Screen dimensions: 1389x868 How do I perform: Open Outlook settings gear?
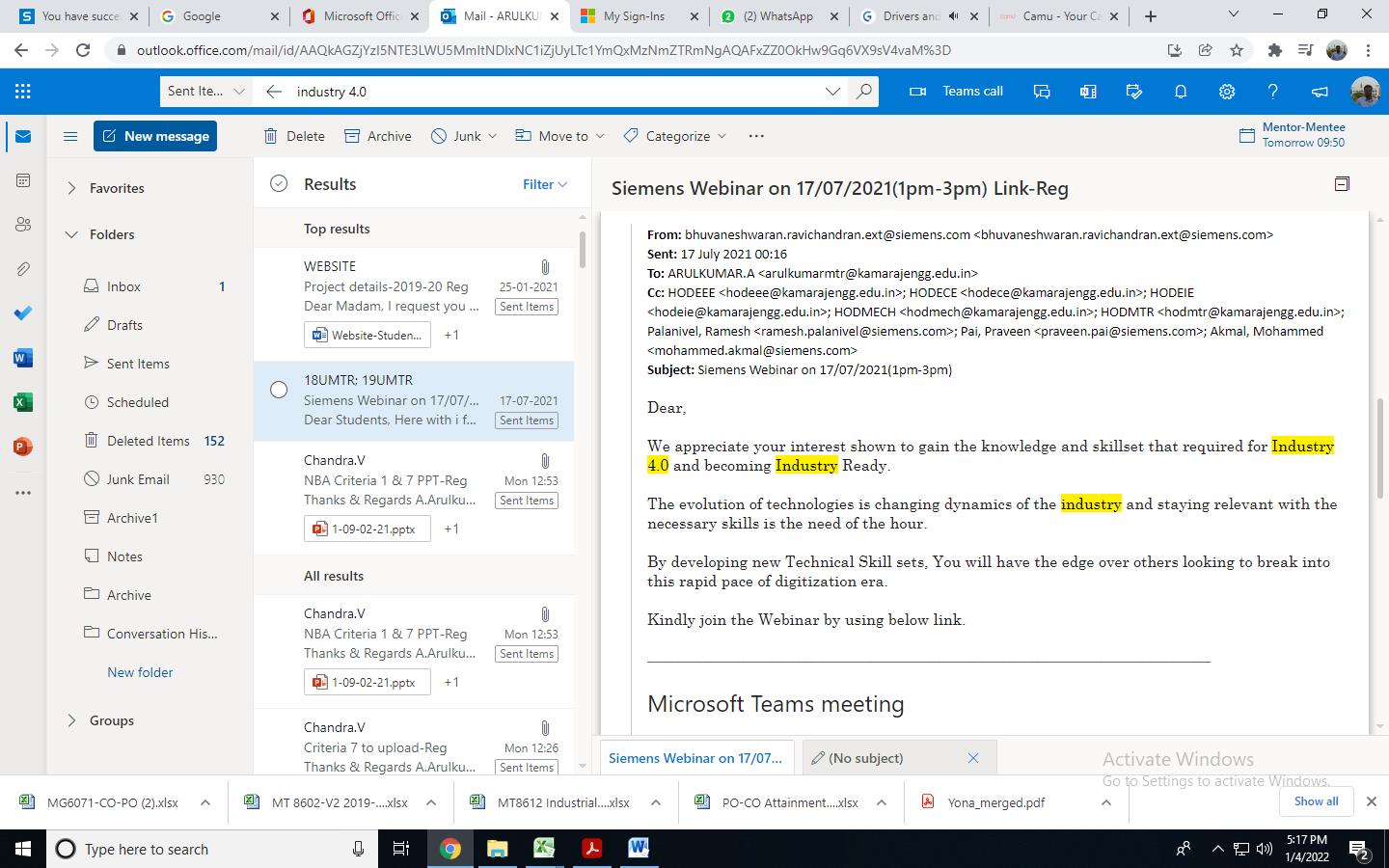1227,92
